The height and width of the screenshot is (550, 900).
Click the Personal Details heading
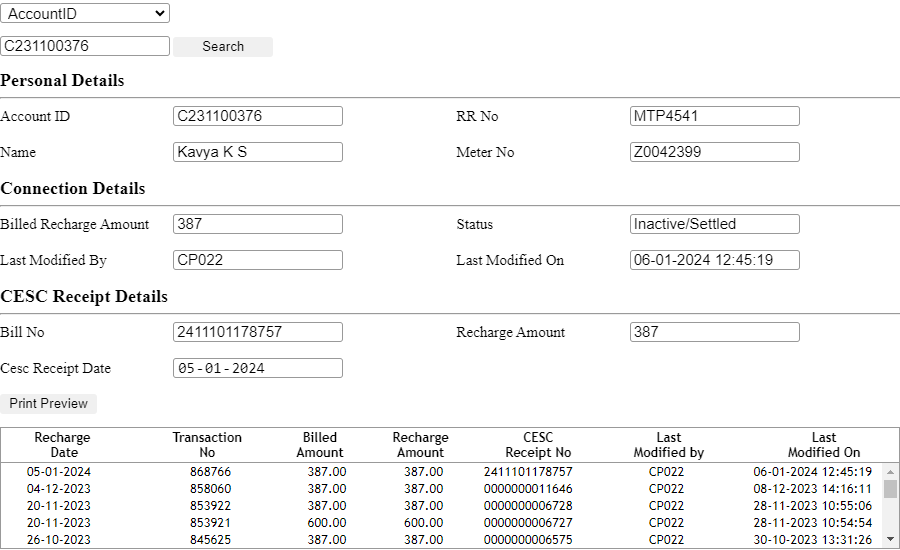(x=62, y=80)
